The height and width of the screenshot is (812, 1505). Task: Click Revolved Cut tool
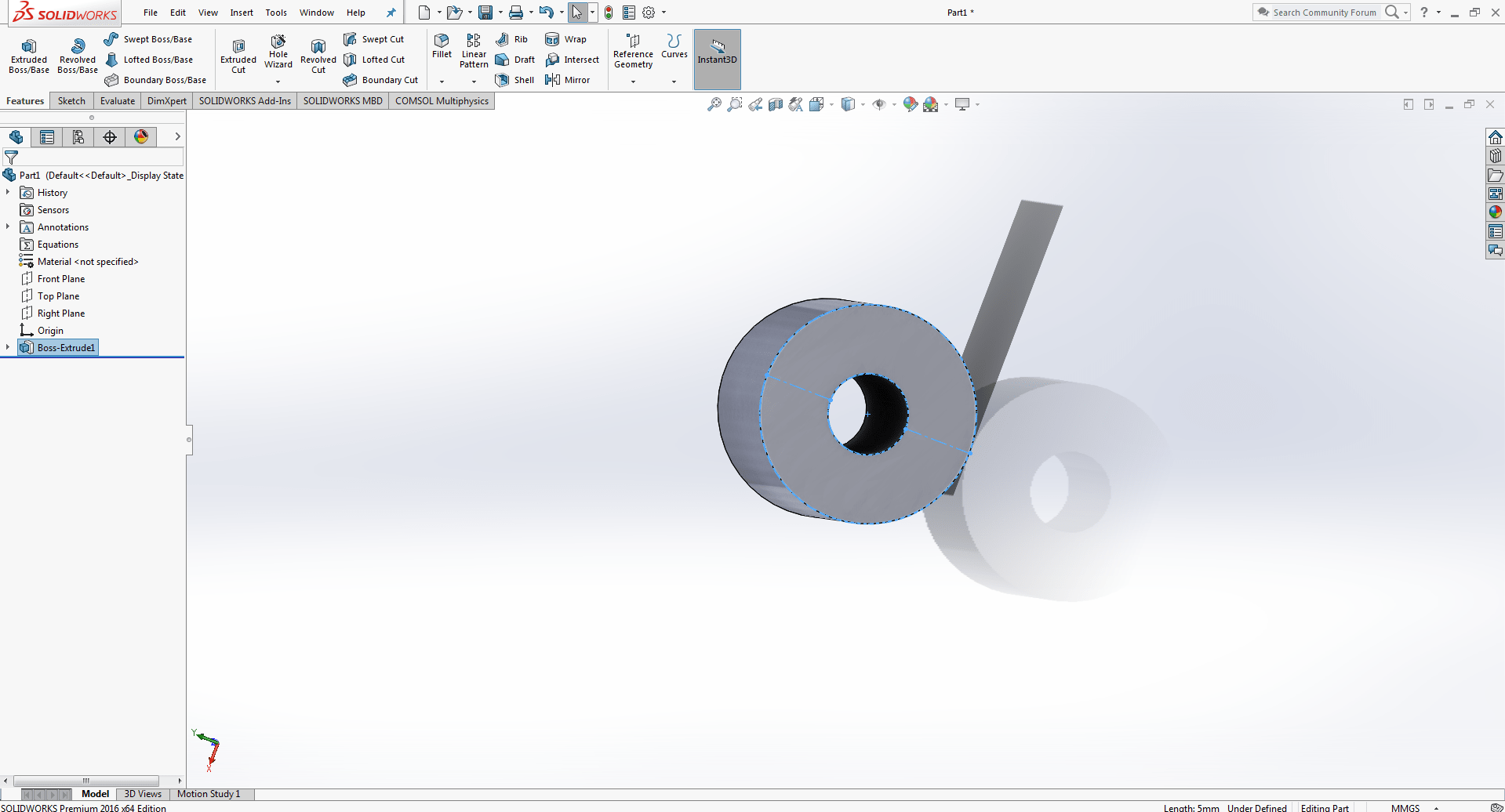(318, 56)
